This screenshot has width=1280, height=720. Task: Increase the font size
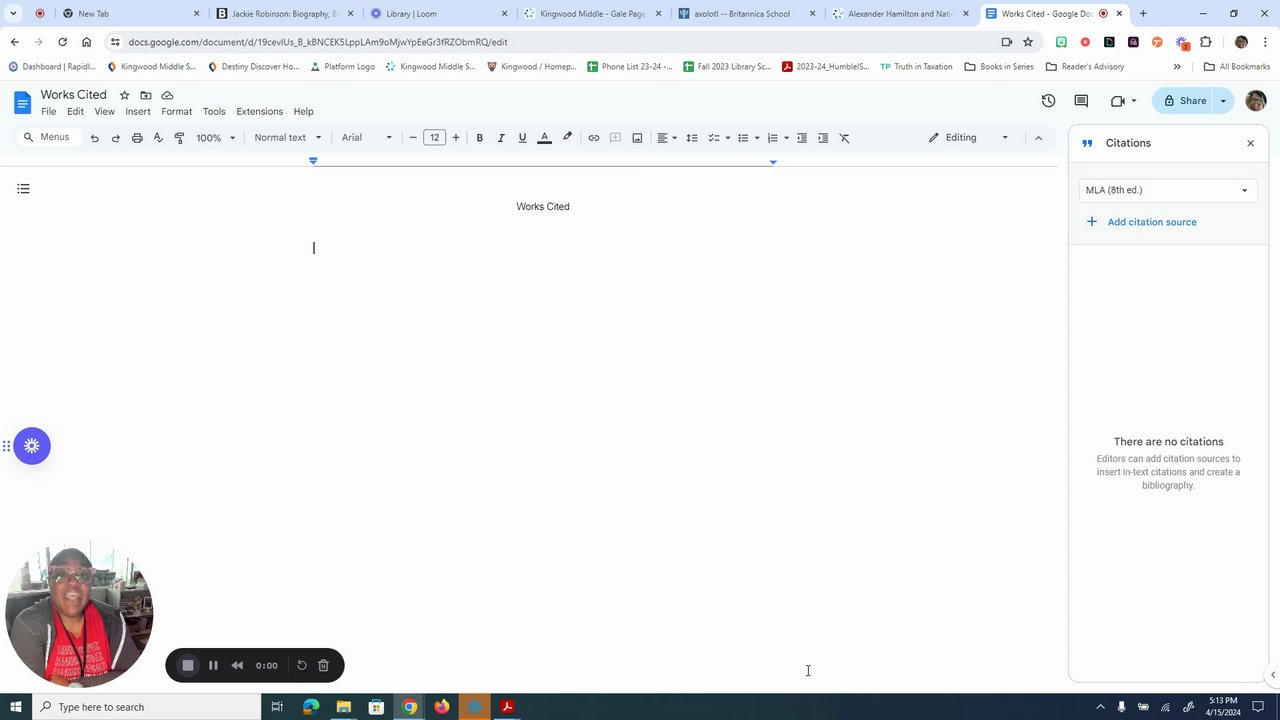tap(456, 138)
